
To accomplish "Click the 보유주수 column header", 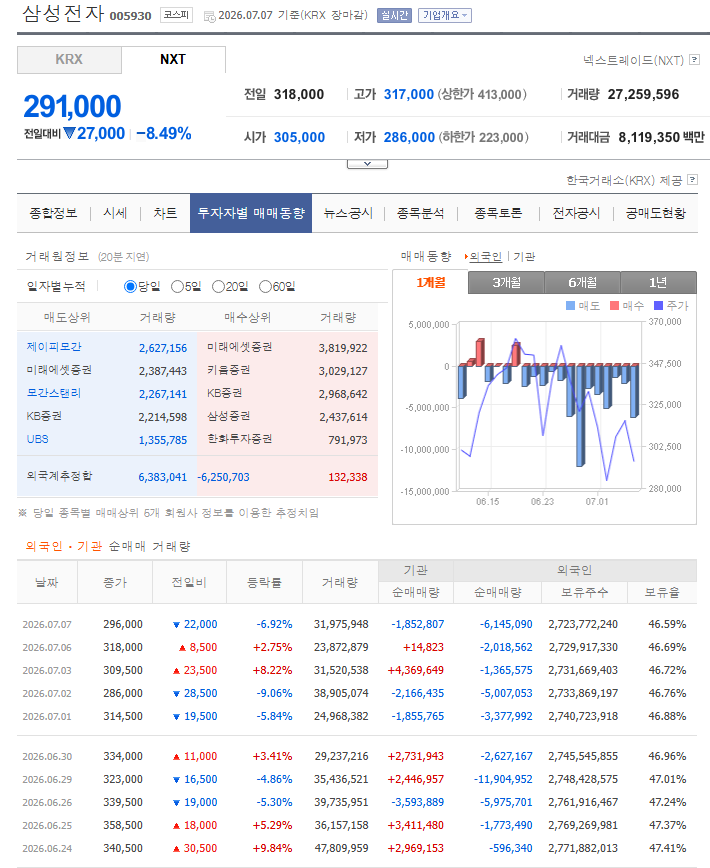I will [x=584, y=592].
